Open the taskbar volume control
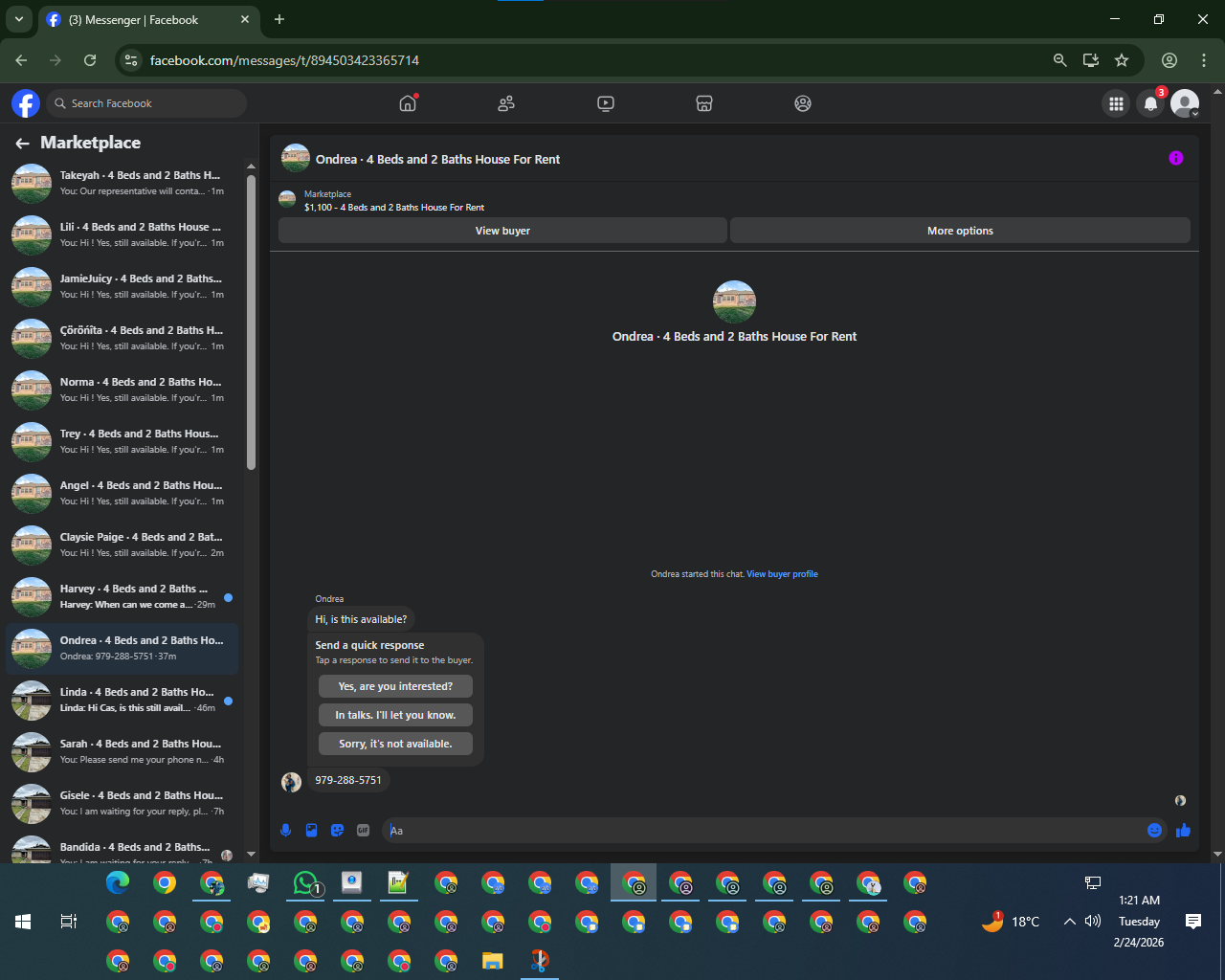This screenshot has height=980, width=1225. point(1093,922)
